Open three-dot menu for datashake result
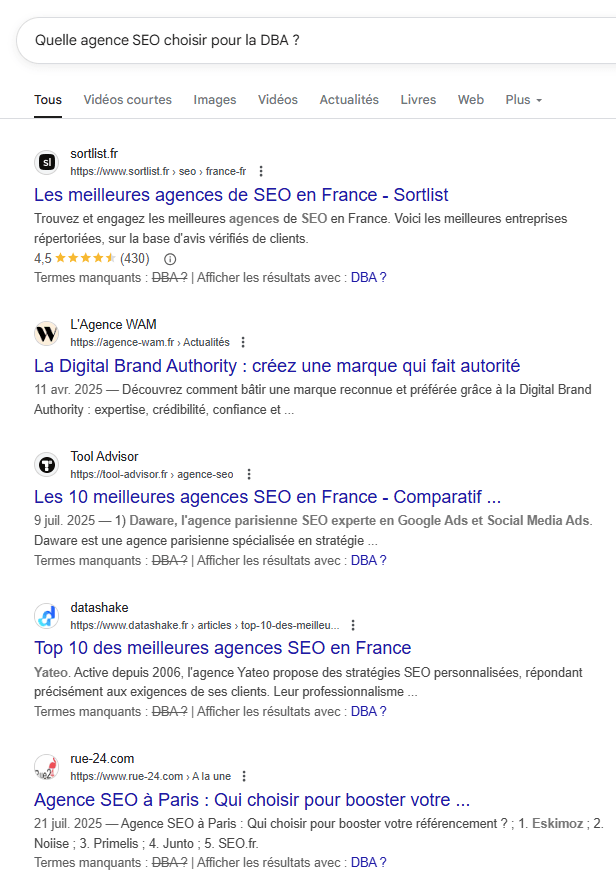This screenshot has width=616, height=886. (357, 625)
